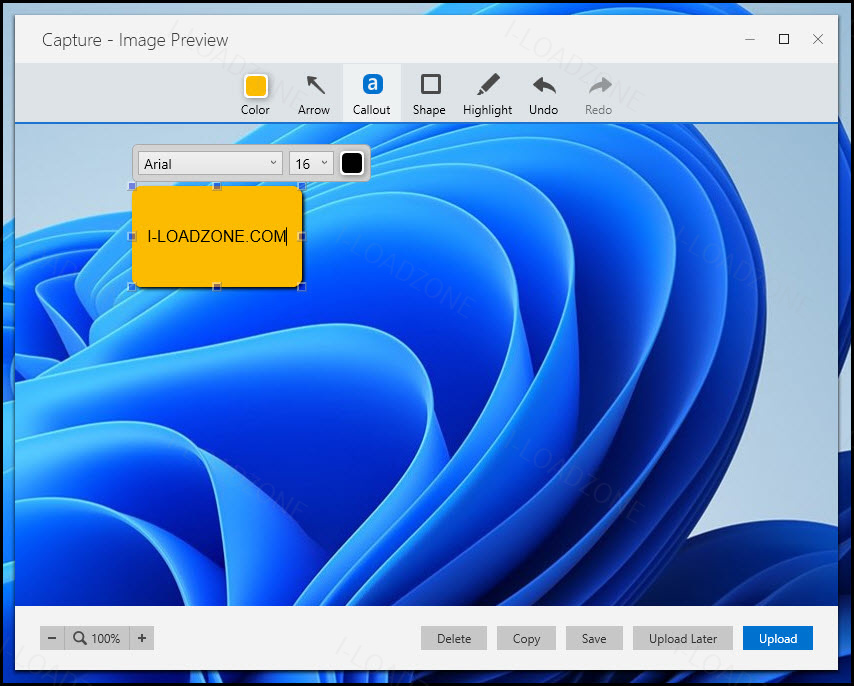854x686 pixels.
Task: Click the callout's left-middle handle
Action: pyautogui.click(x=132, y=236)
